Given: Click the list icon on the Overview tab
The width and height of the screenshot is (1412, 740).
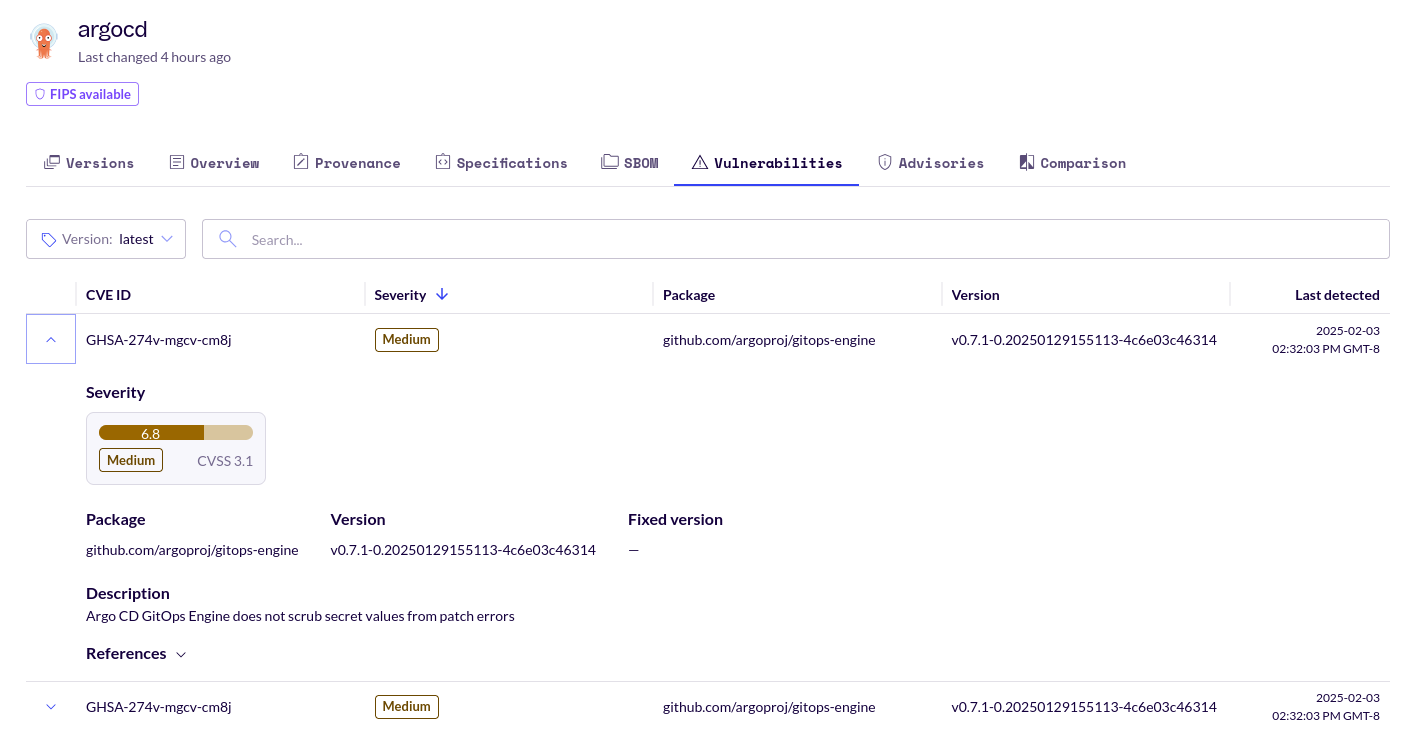Looking at the screenshot, I should click(175, 161).
